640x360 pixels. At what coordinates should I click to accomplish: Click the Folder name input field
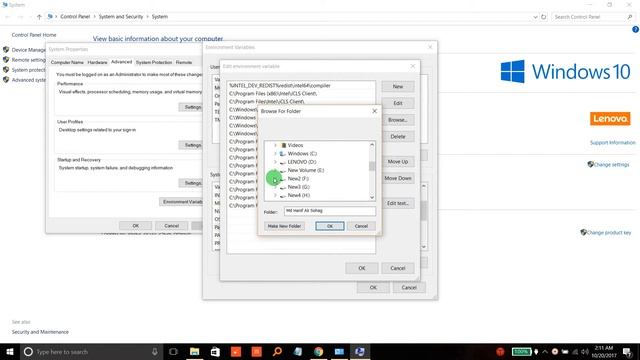coord(330,211)
